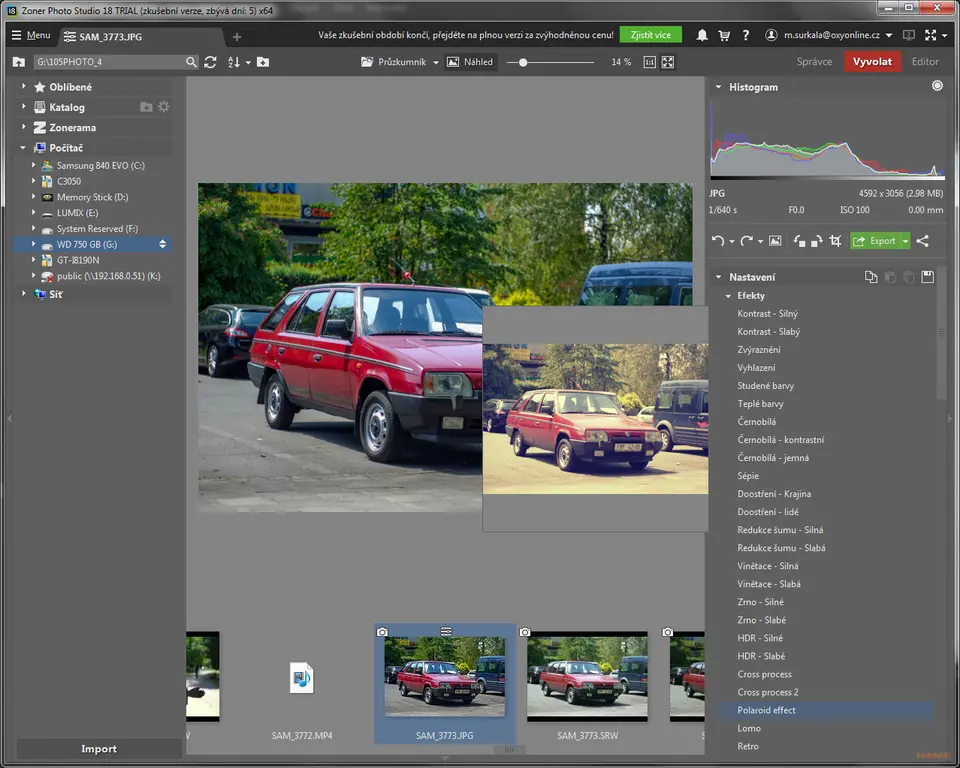Rotate the image right
960x768 pixels.
click(816, 241)
